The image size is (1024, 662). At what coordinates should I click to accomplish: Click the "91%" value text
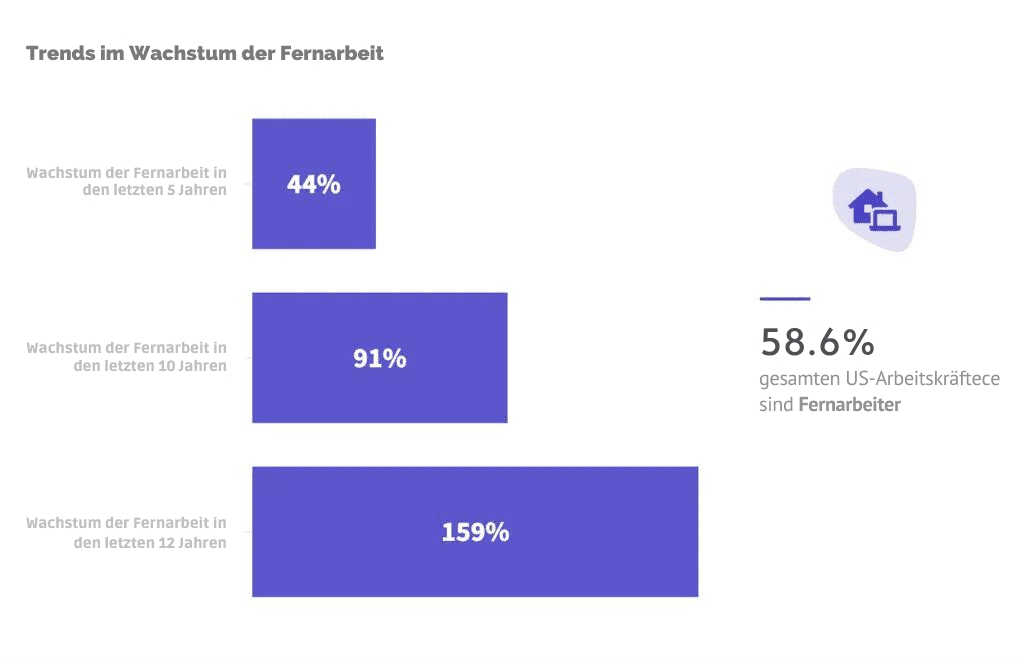pos(380,358)
